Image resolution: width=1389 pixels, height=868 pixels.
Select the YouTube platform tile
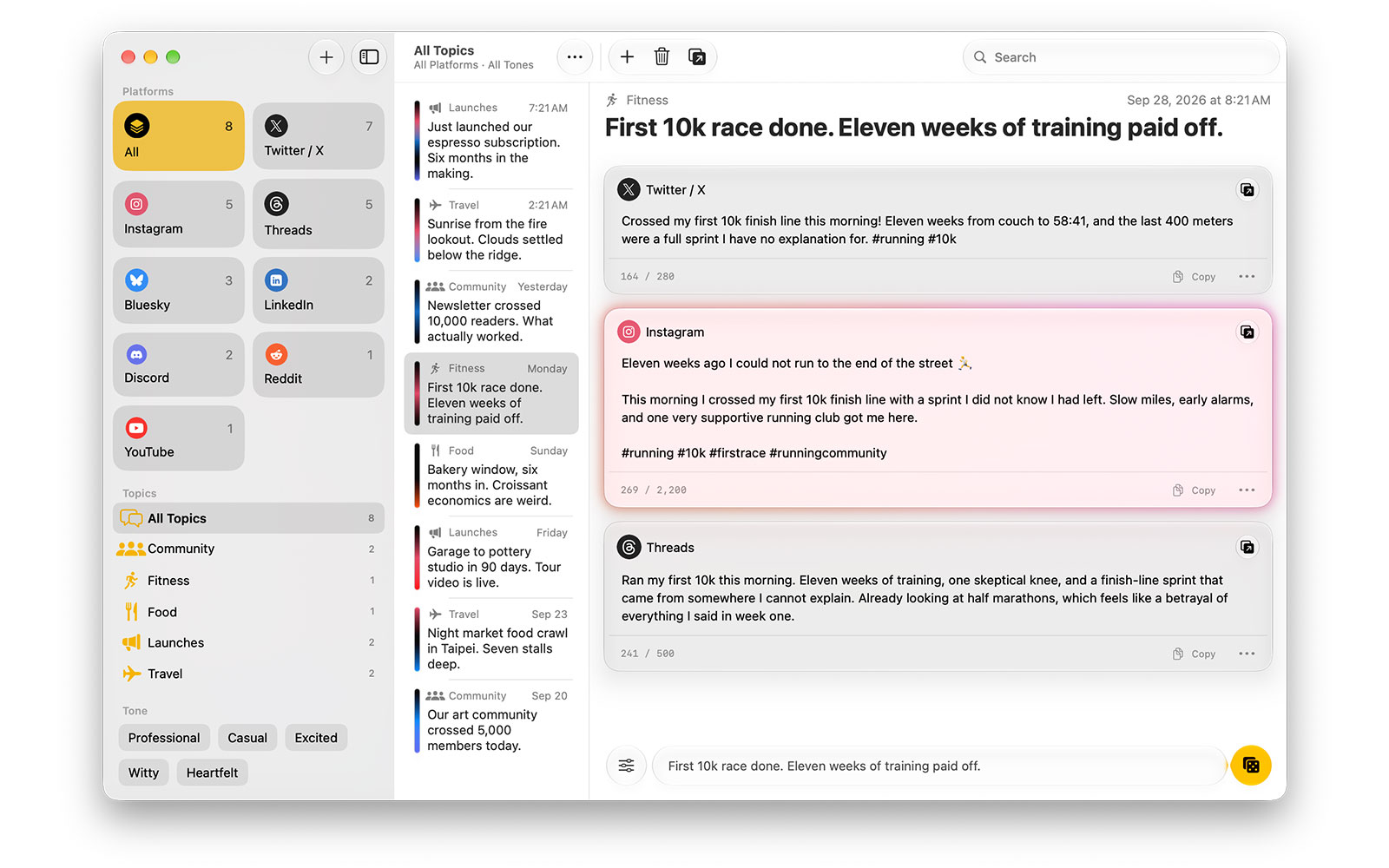point(179,438)
